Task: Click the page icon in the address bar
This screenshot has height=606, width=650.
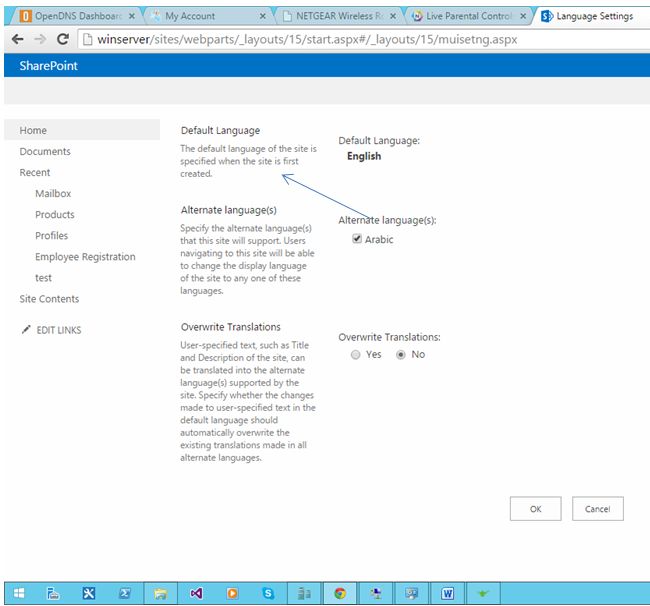Action: tap(87, 39)
